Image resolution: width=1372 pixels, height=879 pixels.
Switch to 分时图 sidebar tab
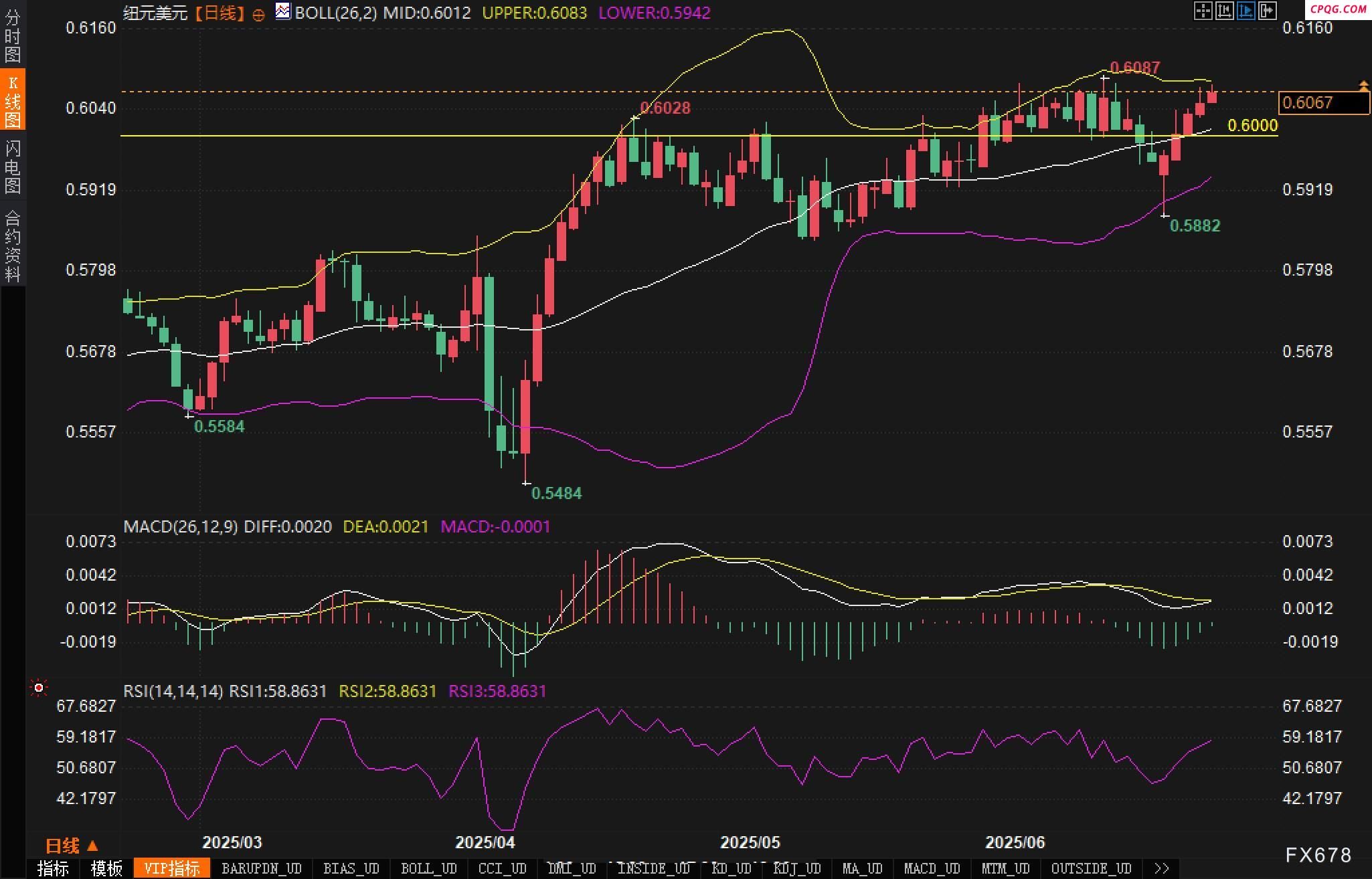(13, 35)
